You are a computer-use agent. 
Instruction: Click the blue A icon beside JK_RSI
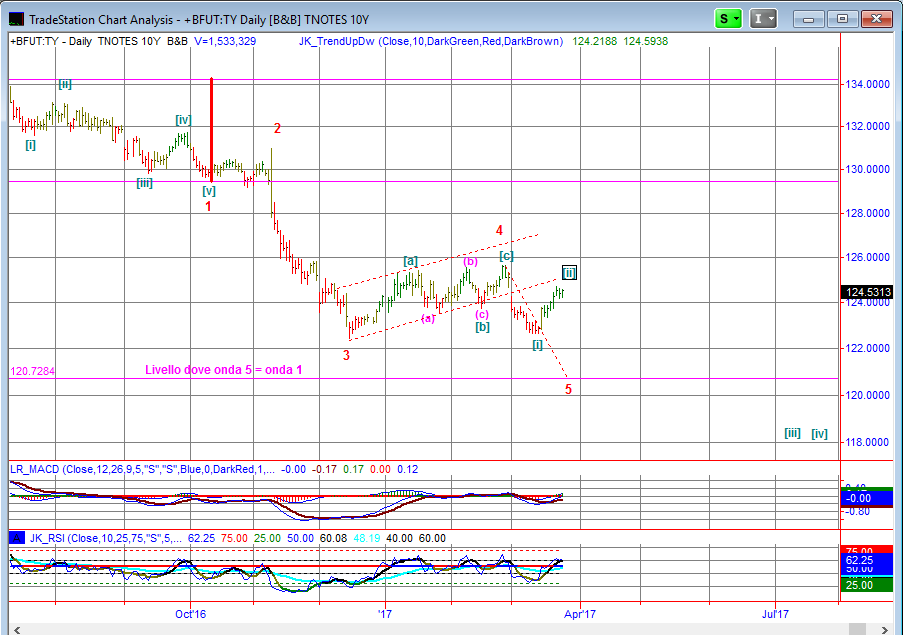point(17,538)
